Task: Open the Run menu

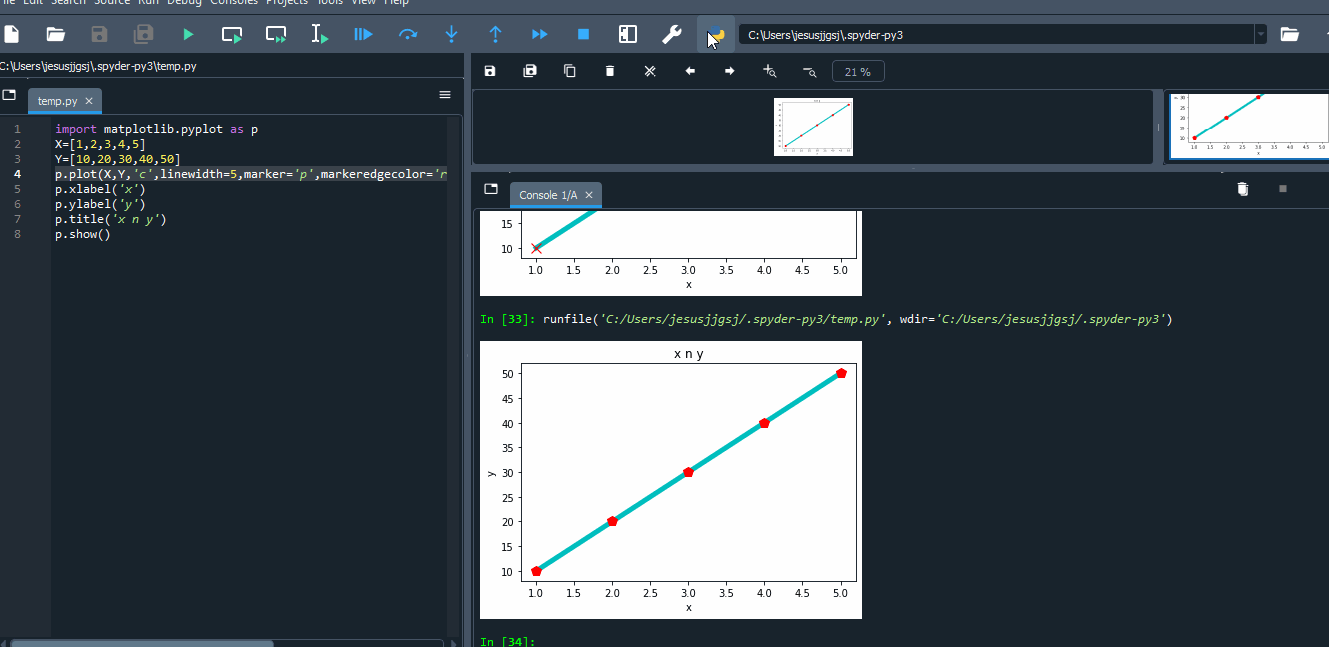Action: pyautogui.click(x=148, y=3)
